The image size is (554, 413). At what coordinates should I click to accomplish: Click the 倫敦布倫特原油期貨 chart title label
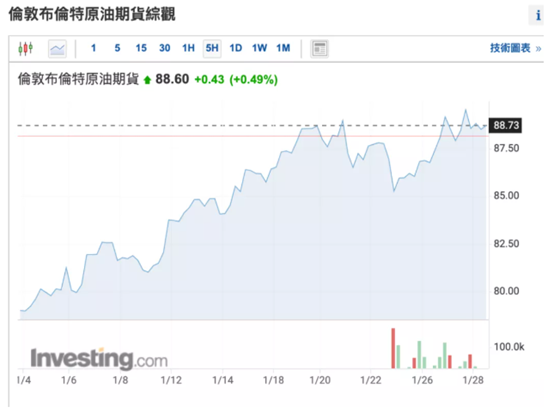(78, 79)
